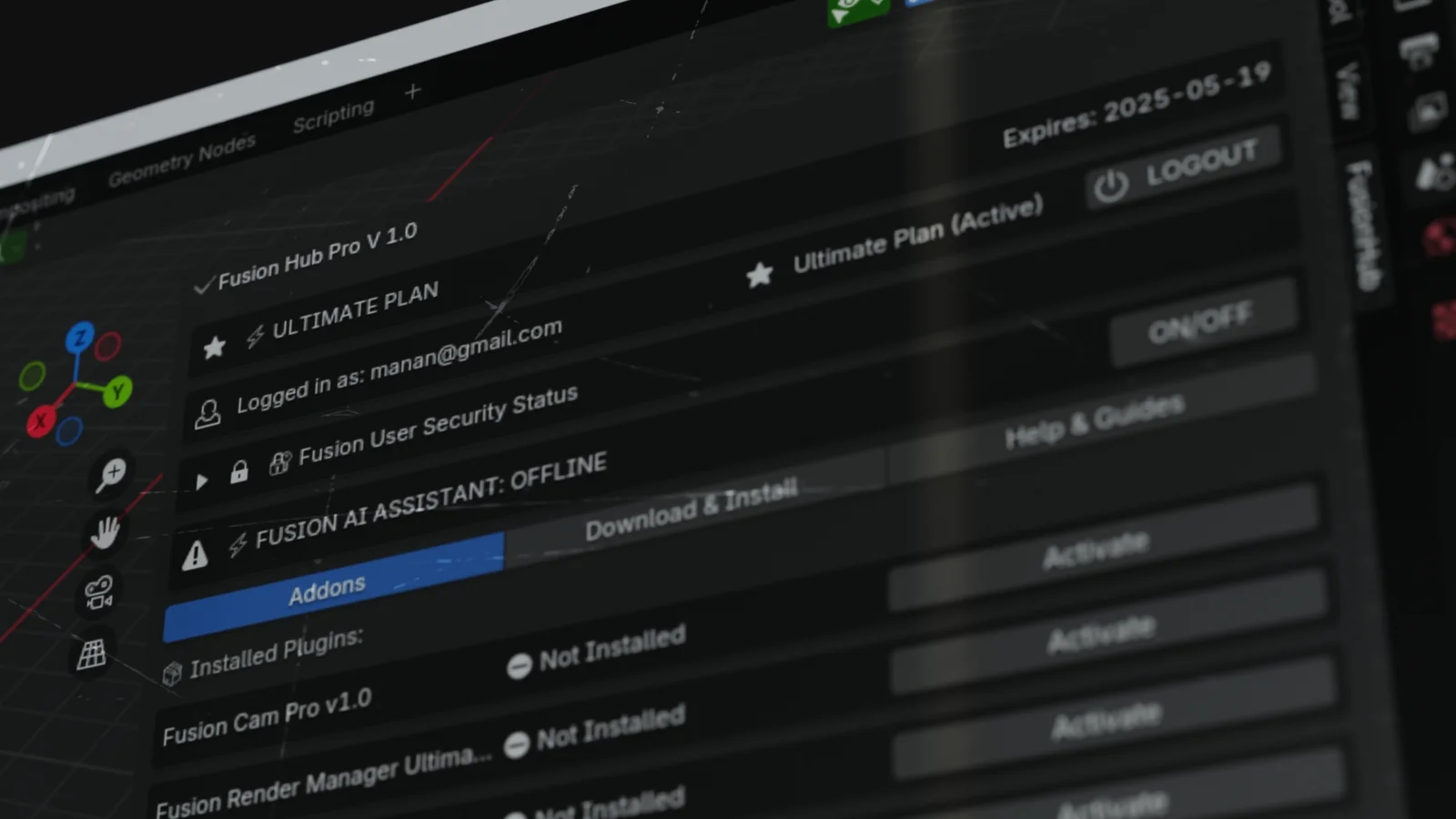Toggle camera view with the camera icon
1456x819 pixels.
click(98, 592)
